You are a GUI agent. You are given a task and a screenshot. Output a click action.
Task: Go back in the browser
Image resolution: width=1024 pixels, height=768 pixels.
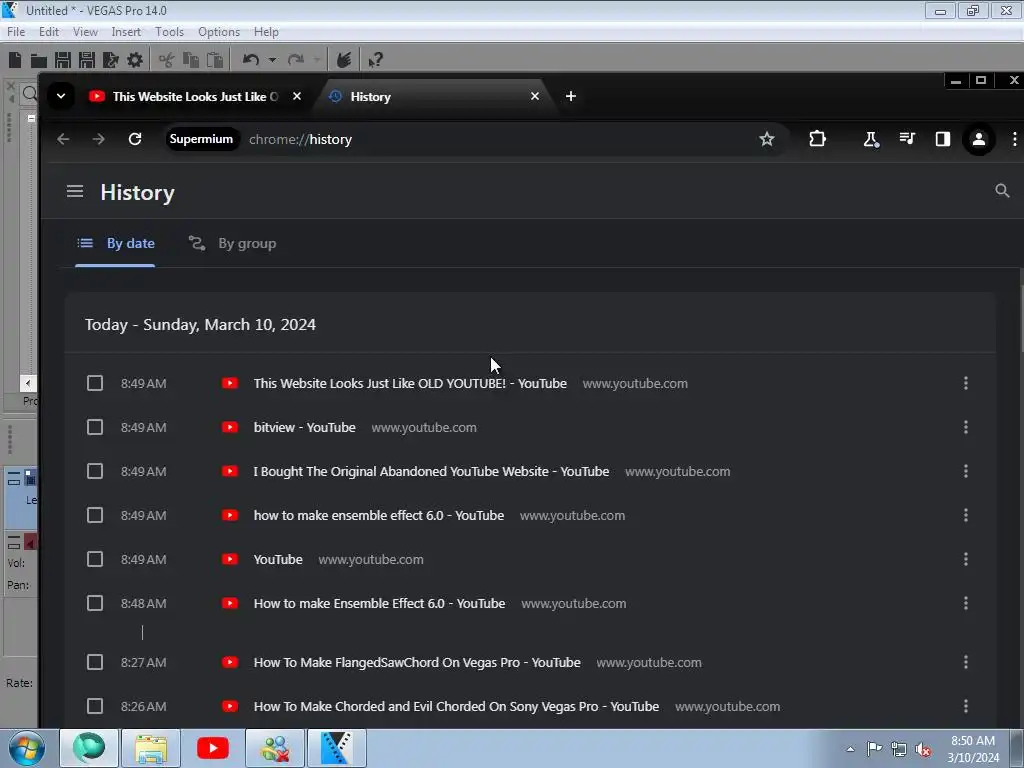point(63,139)
